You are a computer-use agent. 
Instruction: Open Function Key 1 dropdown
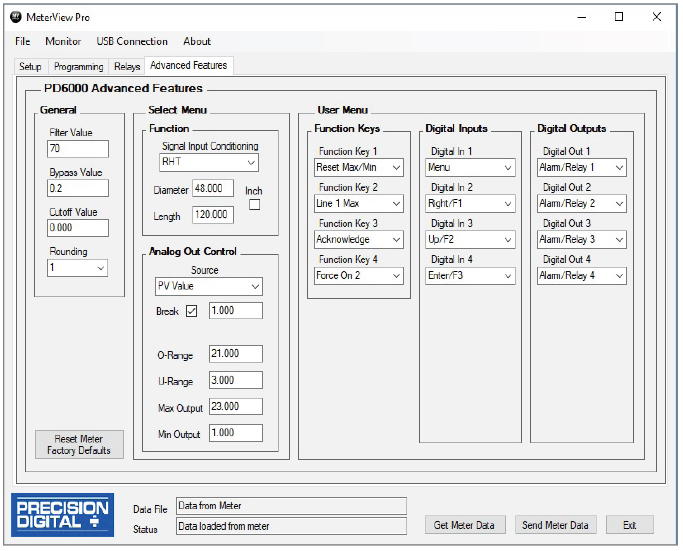point(358,168)
